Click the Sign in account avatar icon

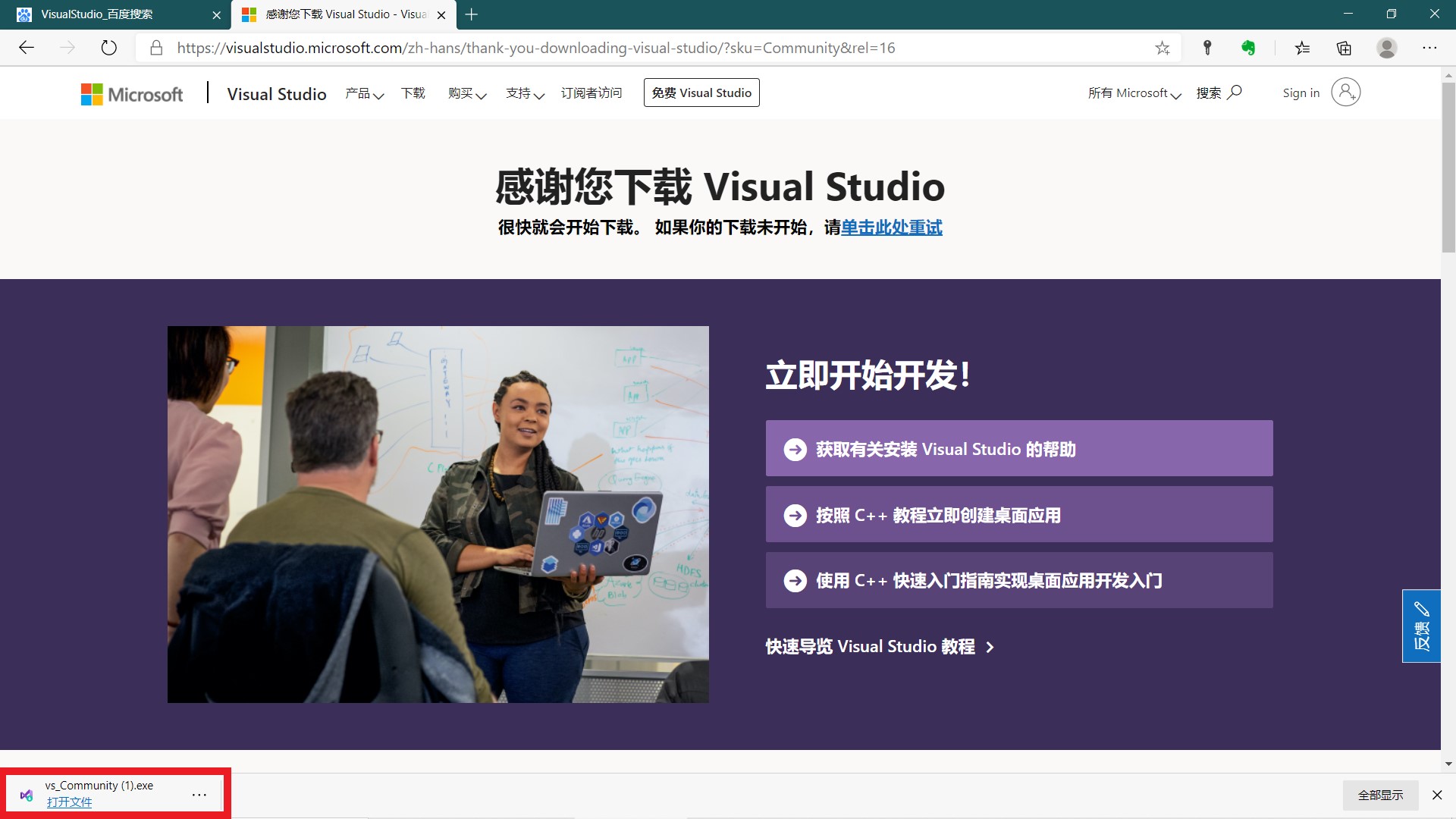[1346, 93]
